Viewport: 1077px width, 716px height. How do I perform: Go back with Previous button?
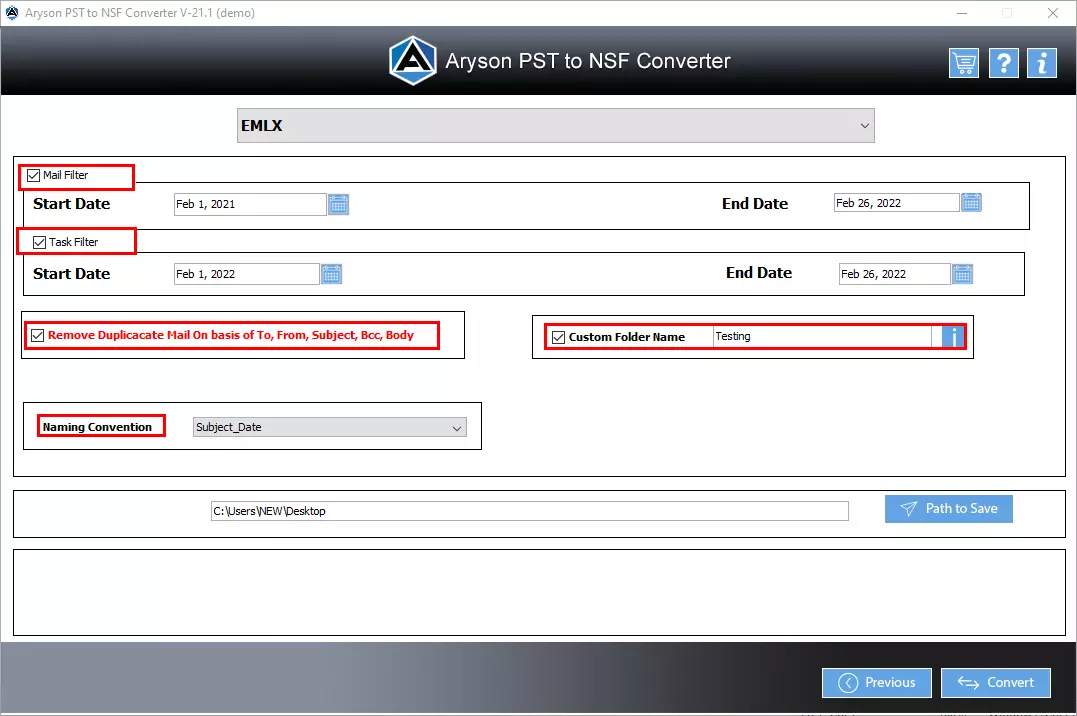coord(877,683)
